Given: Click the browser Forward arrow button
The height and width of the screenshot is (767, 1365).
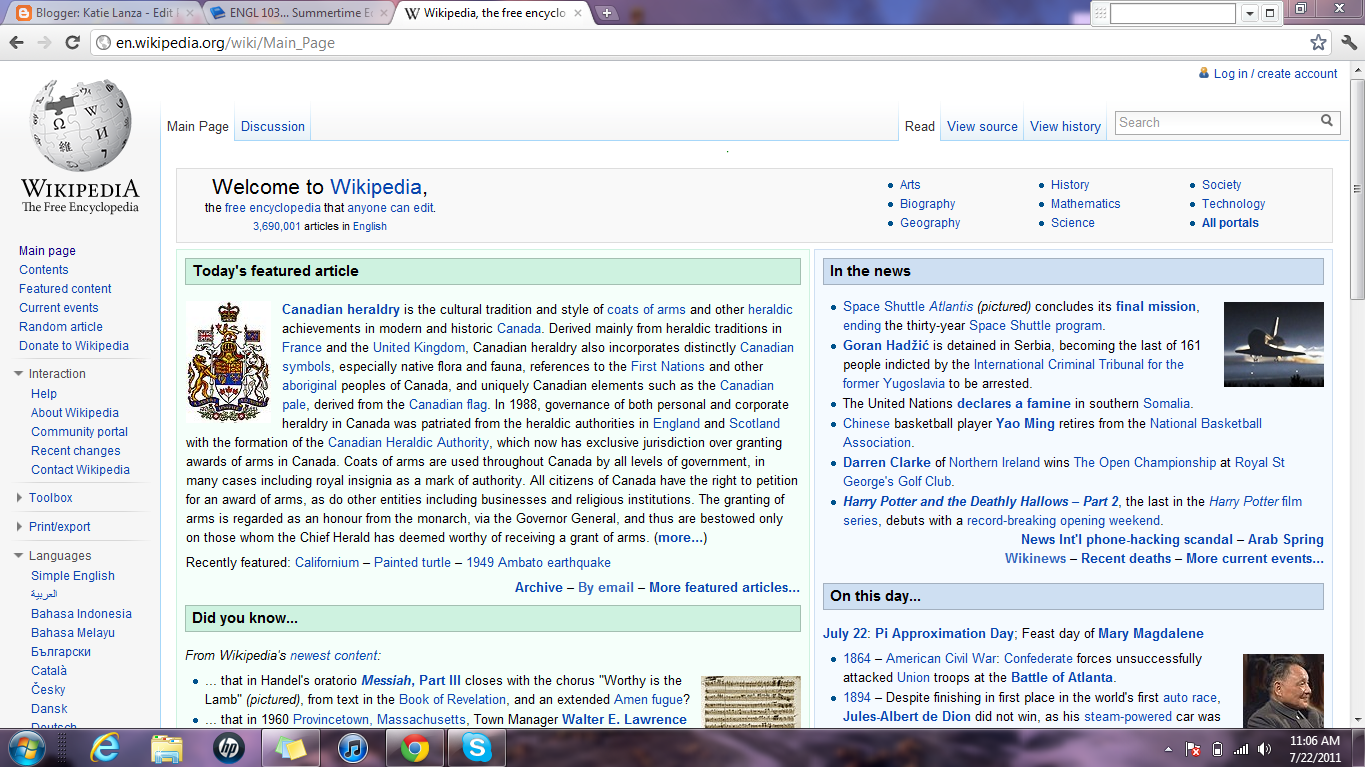Looking at the screenshot, I should click(x=44, y=43).
